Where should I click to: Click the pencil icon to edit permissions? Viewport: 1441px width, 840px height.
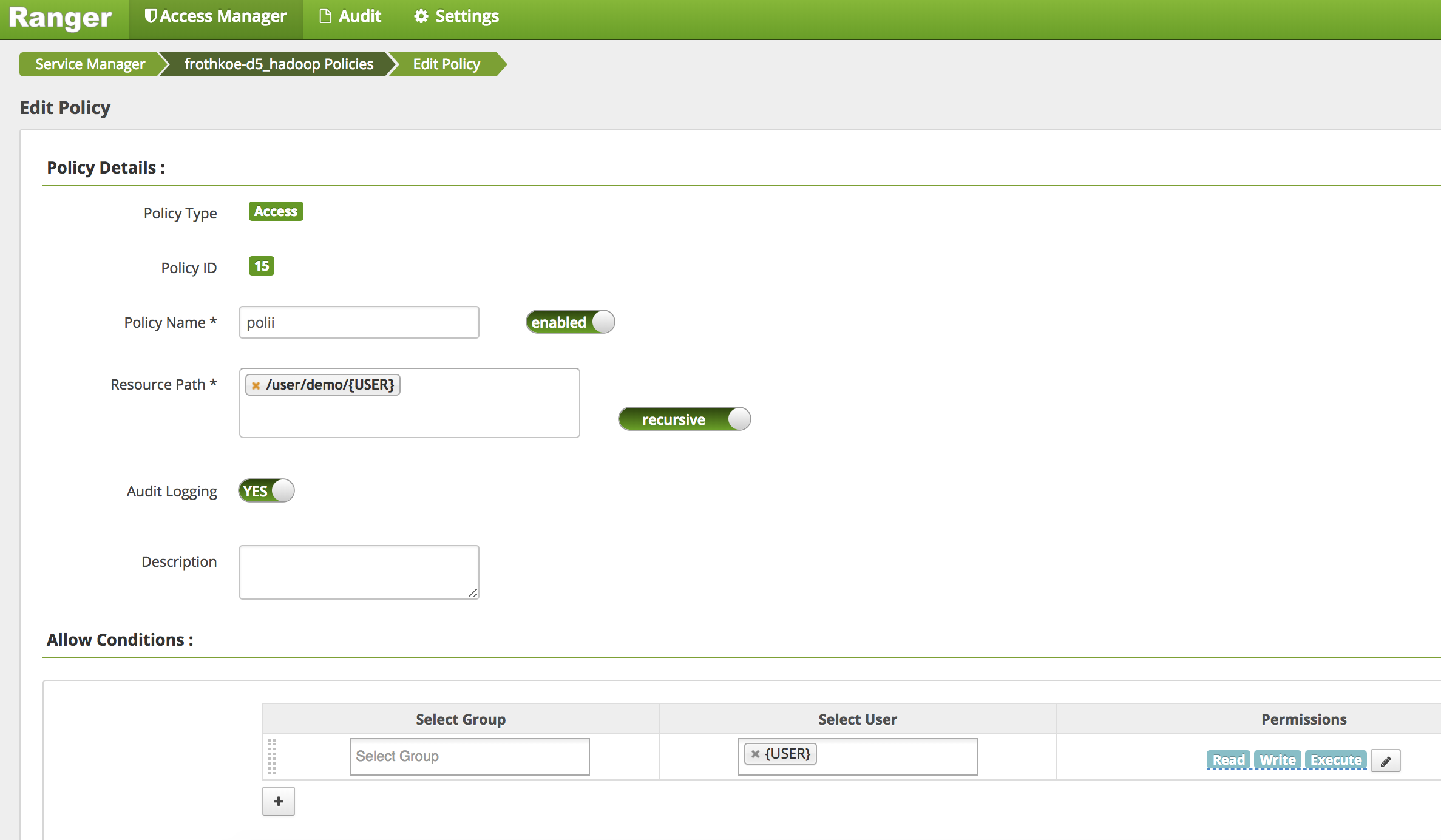point(1386,760)
